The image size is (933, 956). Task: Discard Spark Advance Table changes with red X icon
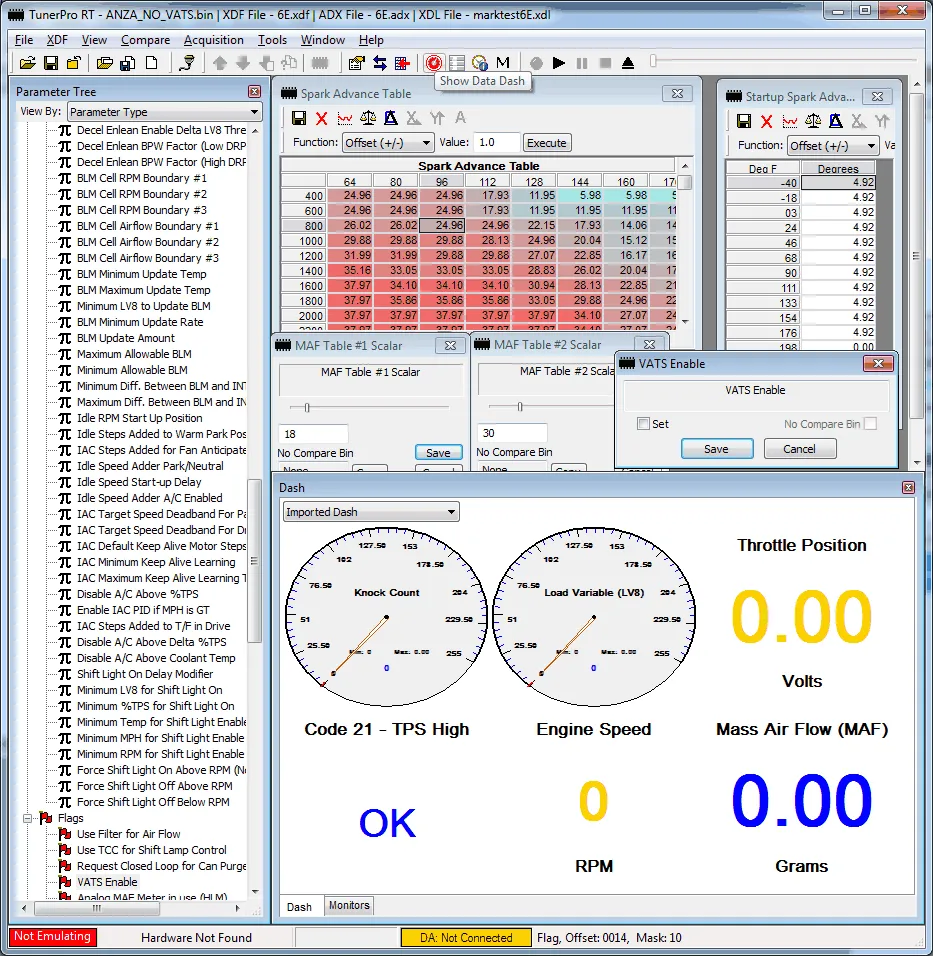point(321,117)
